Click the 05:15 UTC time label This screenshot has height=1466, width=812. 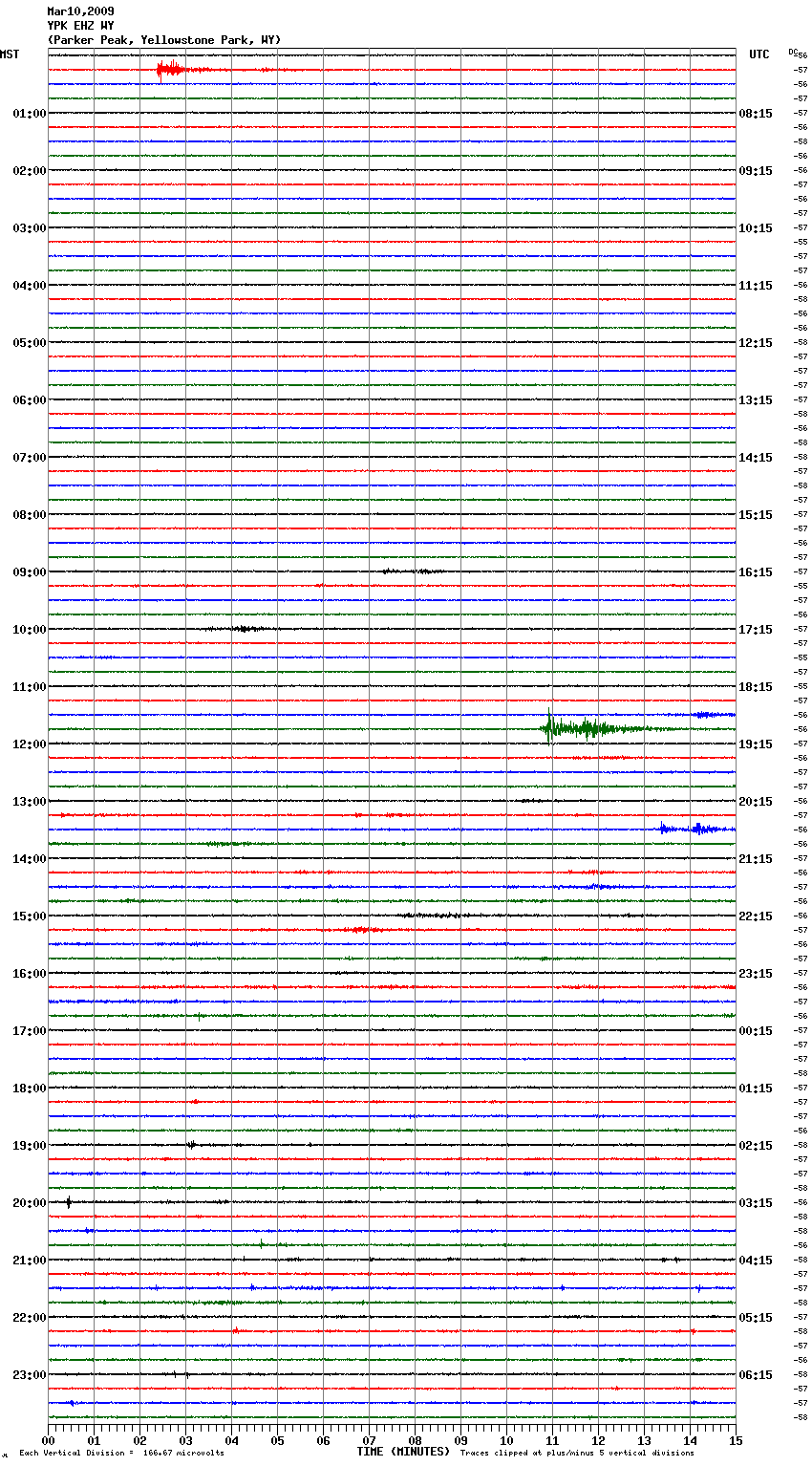tap(756, 1318)
